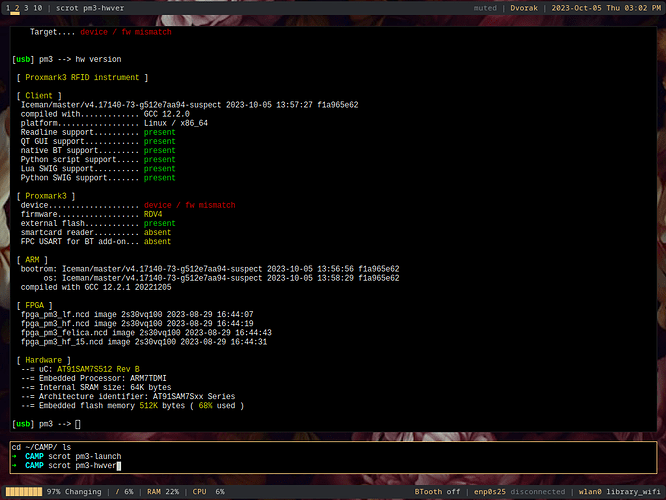Viewport: 666px width, 500px height.
Task: Click 'AT91SAM7S512 Rev B' uC value
Action: click(98, 369)
